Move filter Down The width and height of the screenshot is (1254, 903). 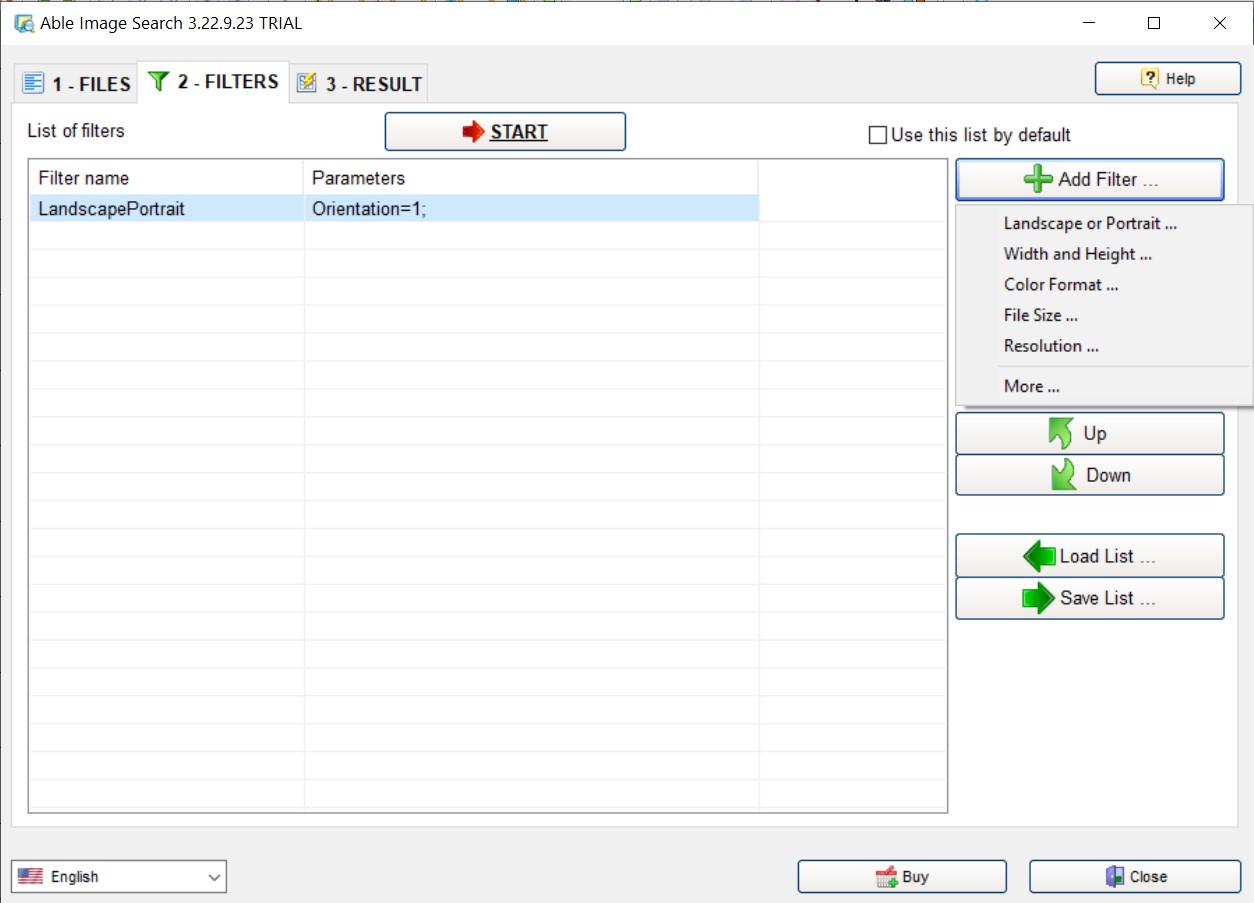[1090, 475]
